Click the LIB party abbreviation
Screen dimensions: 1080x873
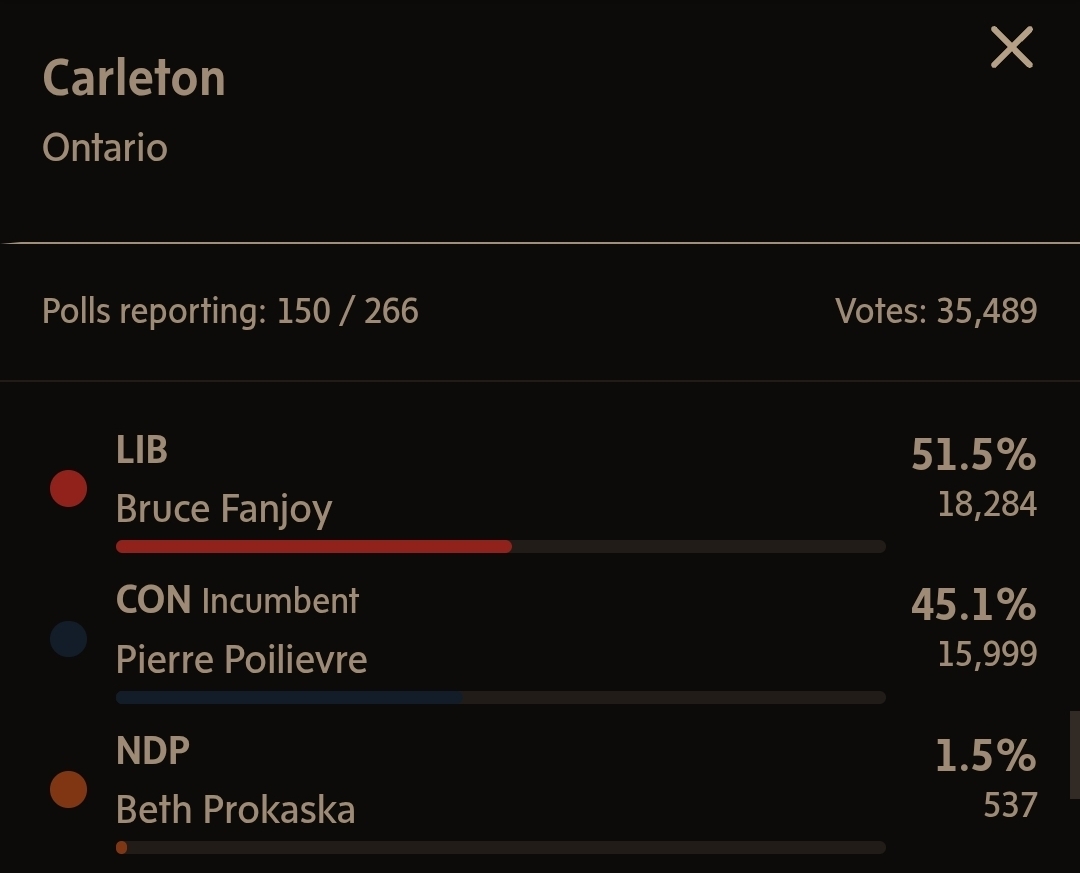pos(142,451)
